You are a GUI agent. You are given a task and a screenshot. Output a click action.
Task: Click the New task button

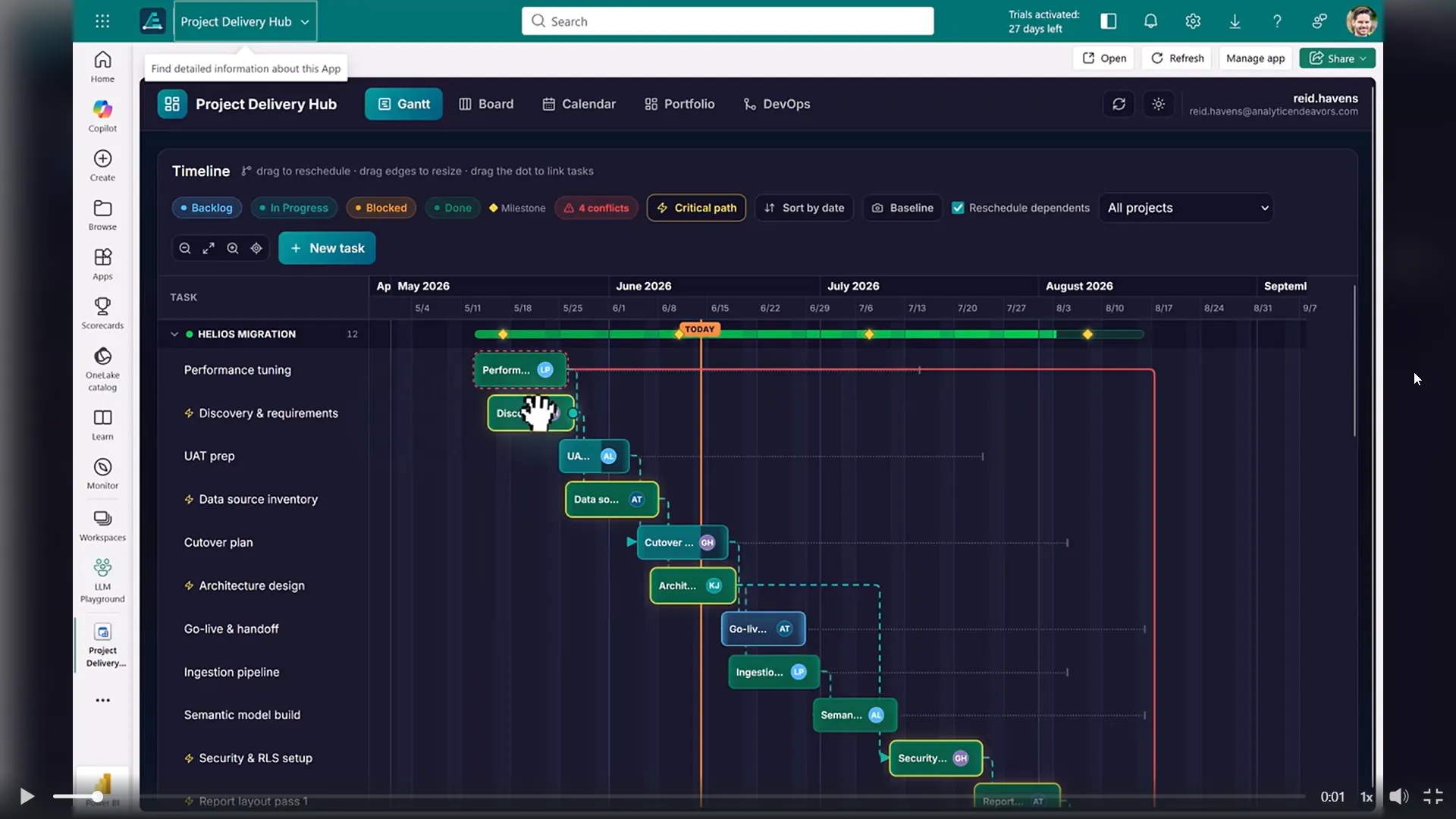pyautogui.click(x=327, y=248)
